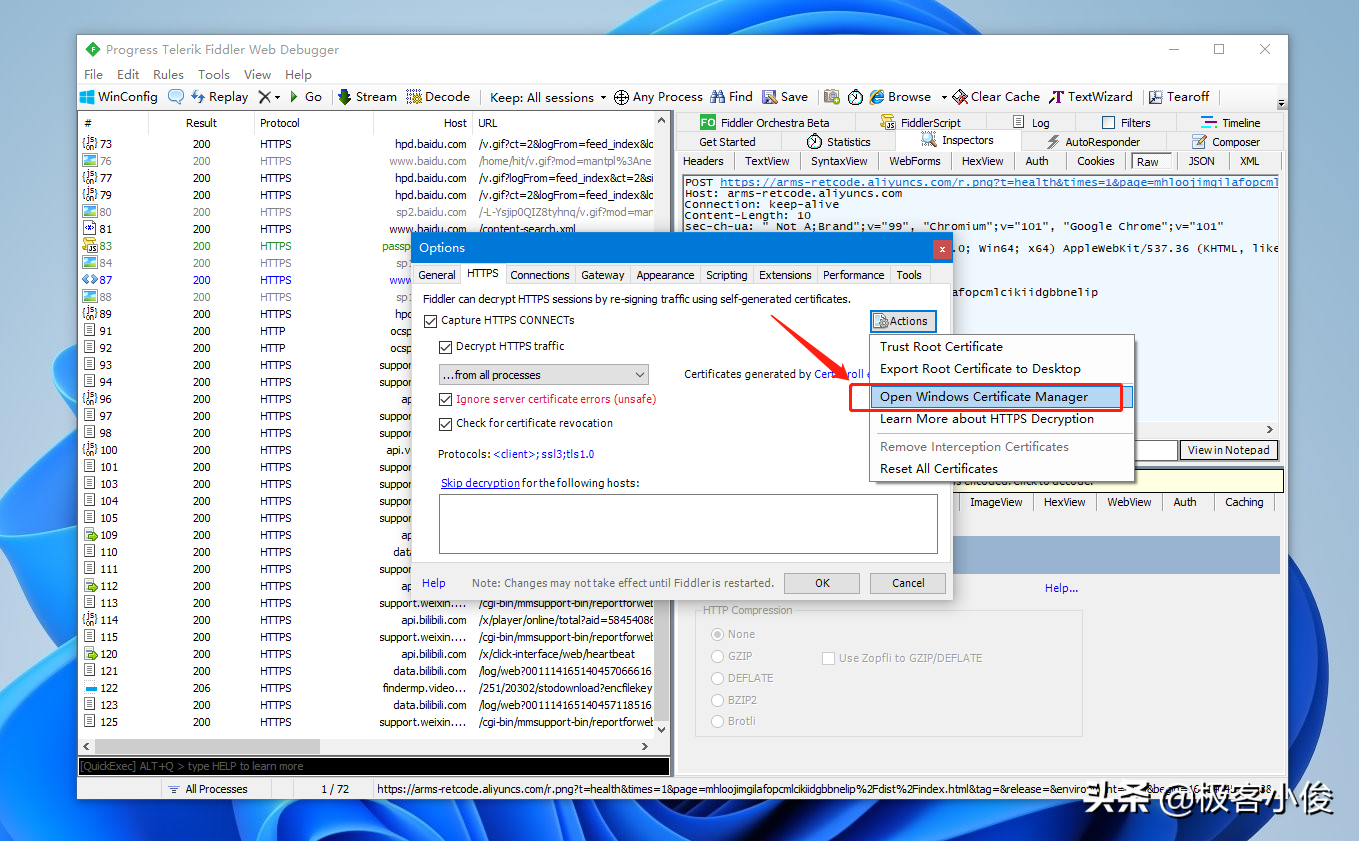
Task: Open the Statistics tab
Action: (x=838, y=142)
